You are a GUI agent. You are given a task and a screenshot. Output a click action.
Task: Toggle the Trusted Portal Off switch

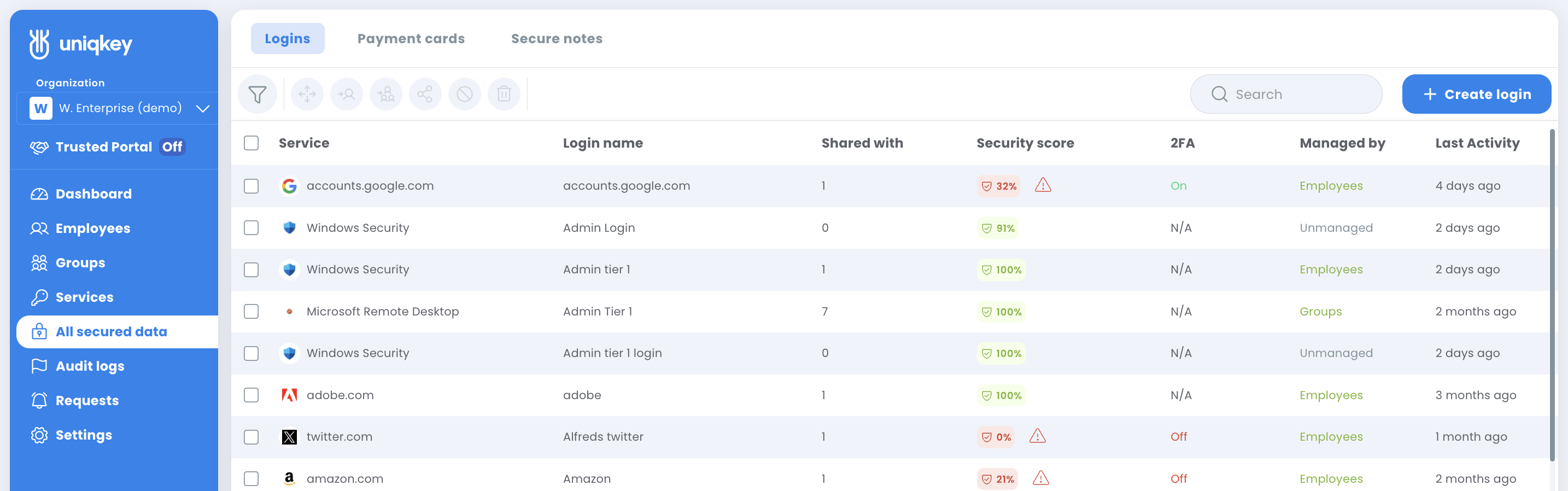click(x=172, y=147)
